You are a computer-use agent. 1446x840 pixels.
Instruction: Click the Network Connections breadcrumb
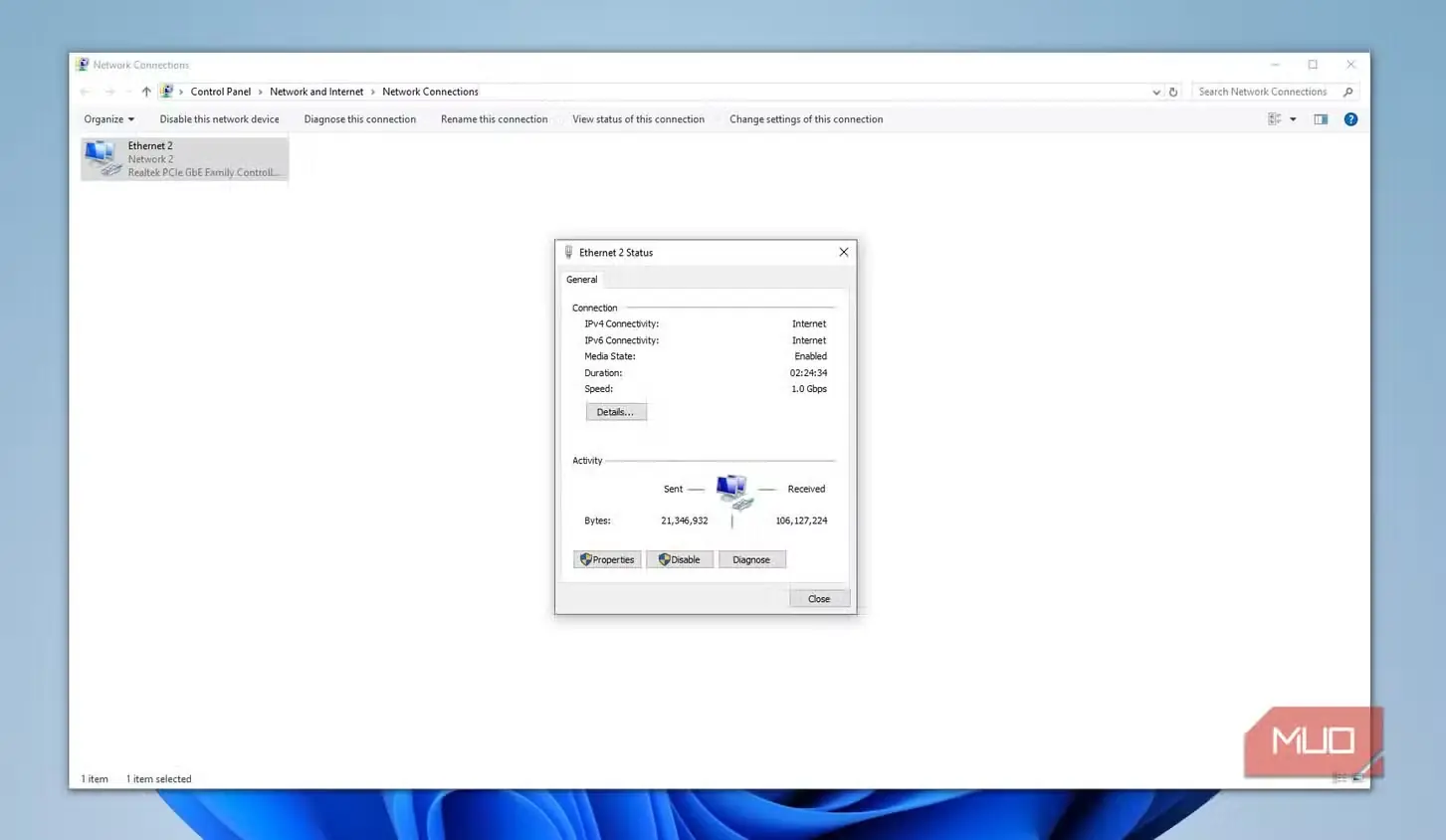click(430, 92)
